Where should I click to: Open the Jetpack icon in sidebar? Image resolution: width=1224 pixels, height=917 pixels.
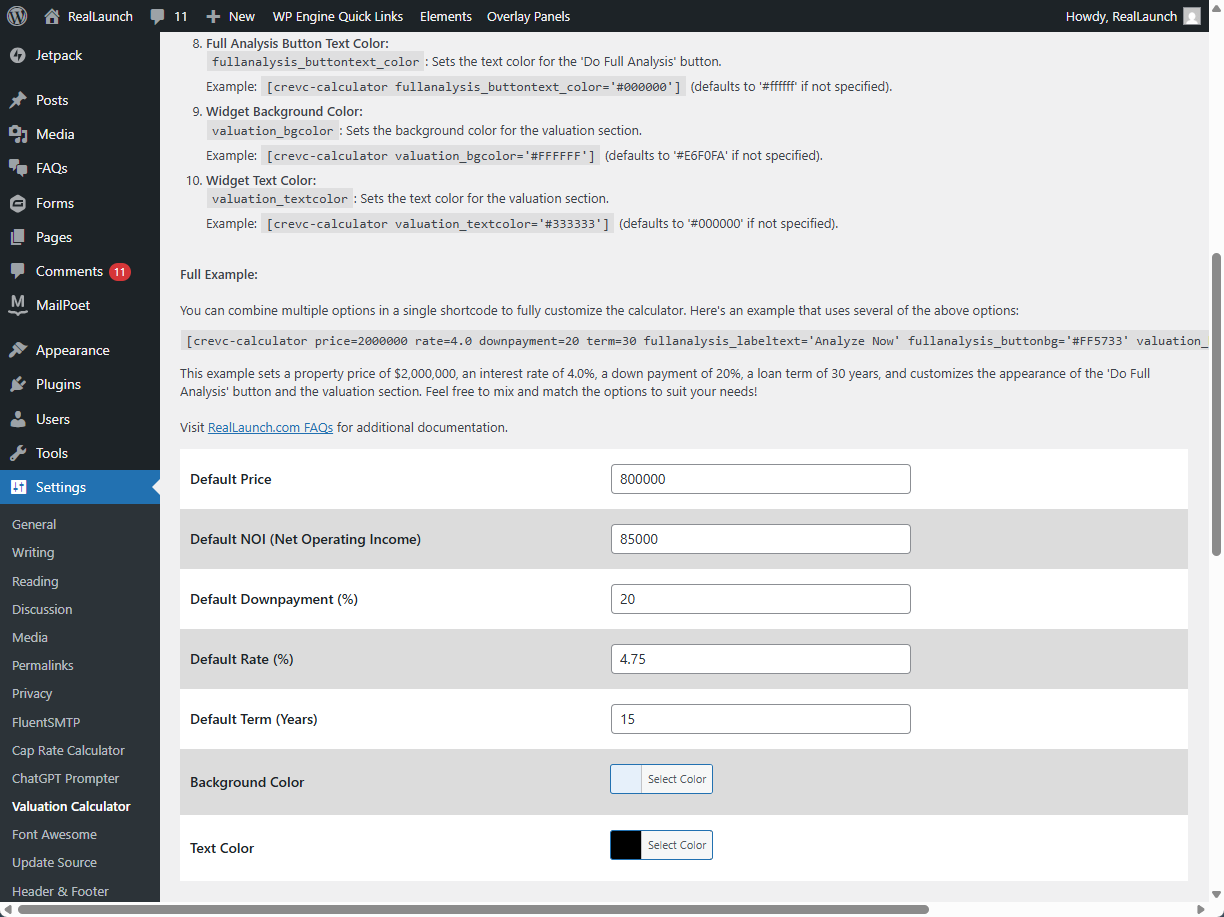(x=18, y=55)
